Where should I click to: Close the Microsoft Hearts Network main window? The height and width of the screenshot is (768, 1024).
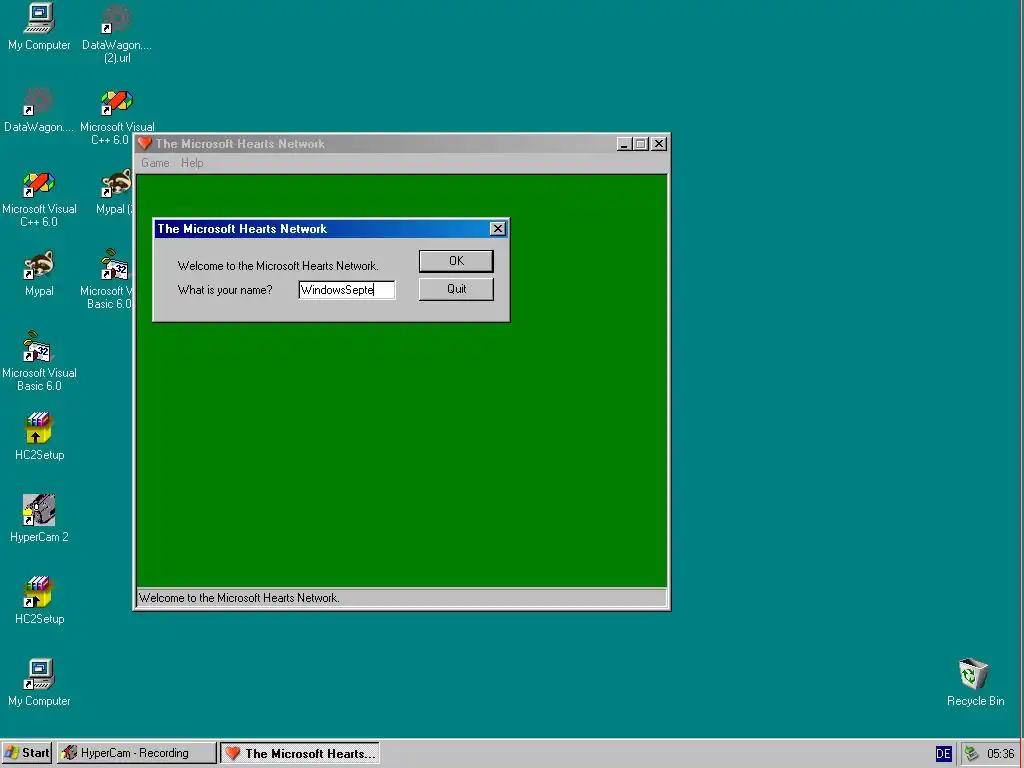(659, 144)
